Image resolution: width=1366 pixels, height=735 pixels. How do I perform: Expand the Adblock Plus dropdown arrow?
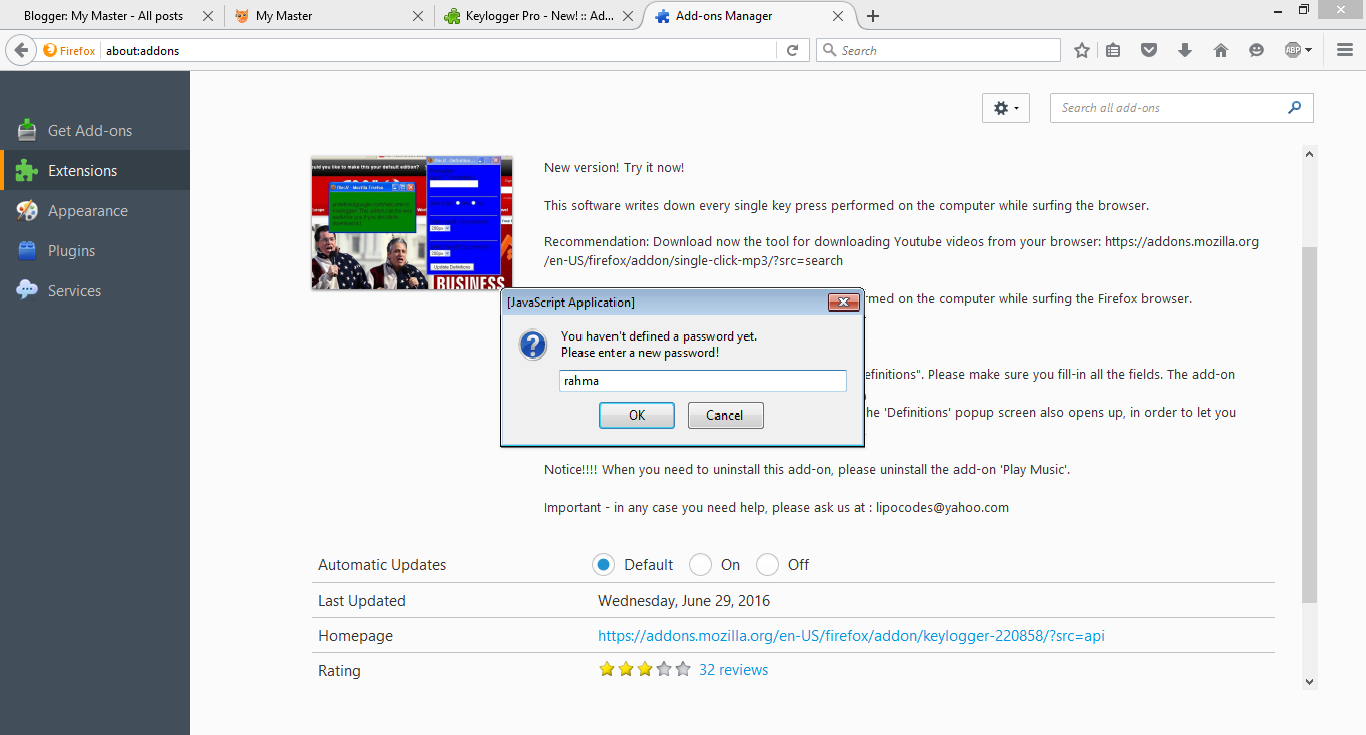[1308, 50]
